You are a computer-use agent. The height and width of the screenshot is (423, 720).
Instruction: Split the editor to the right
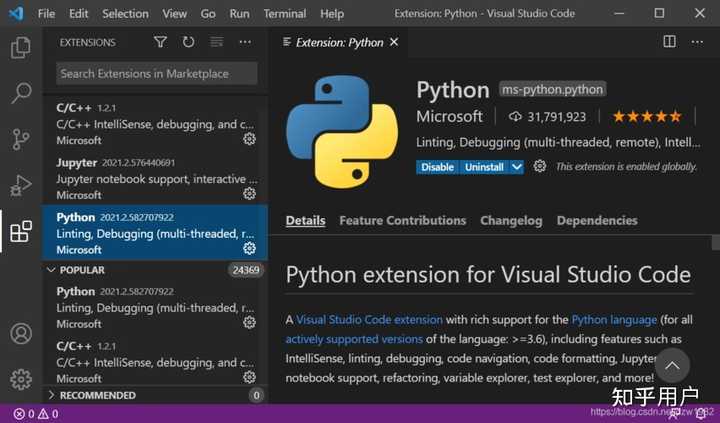pos(669,42)
